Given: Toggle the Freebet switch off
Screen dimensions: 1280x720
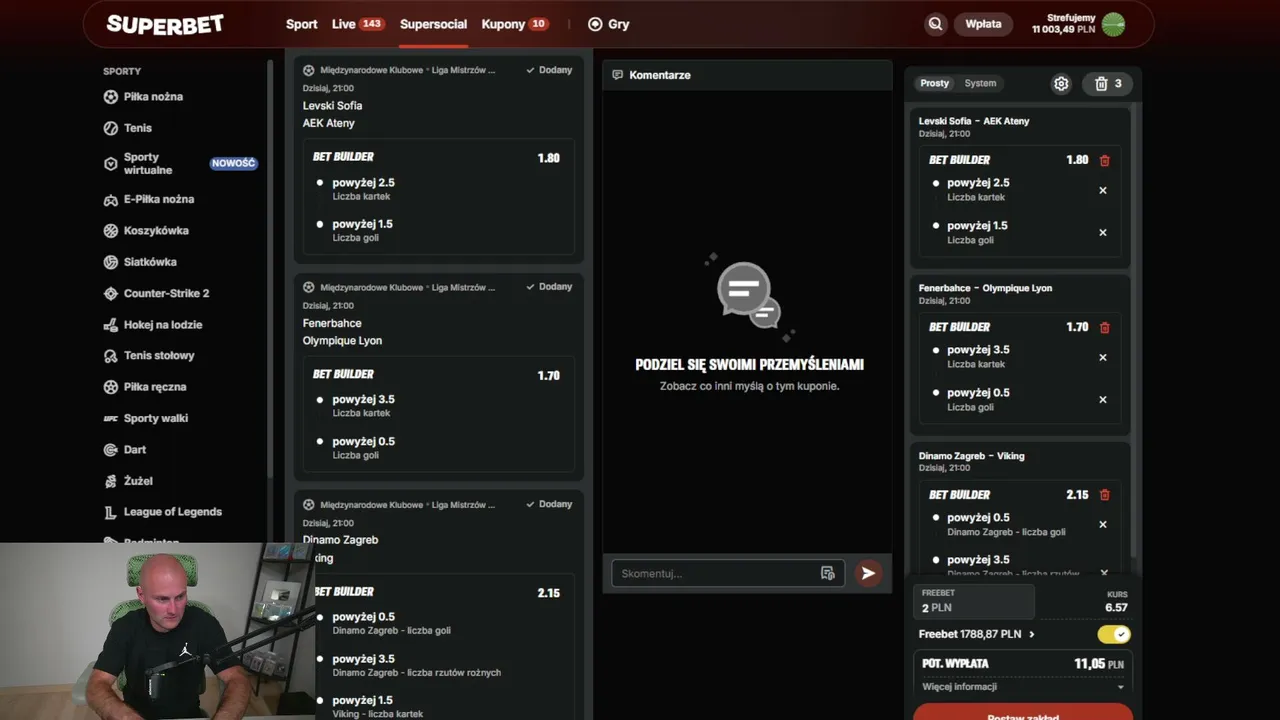Looking at the screenshot, I should tap(1114, 634).
